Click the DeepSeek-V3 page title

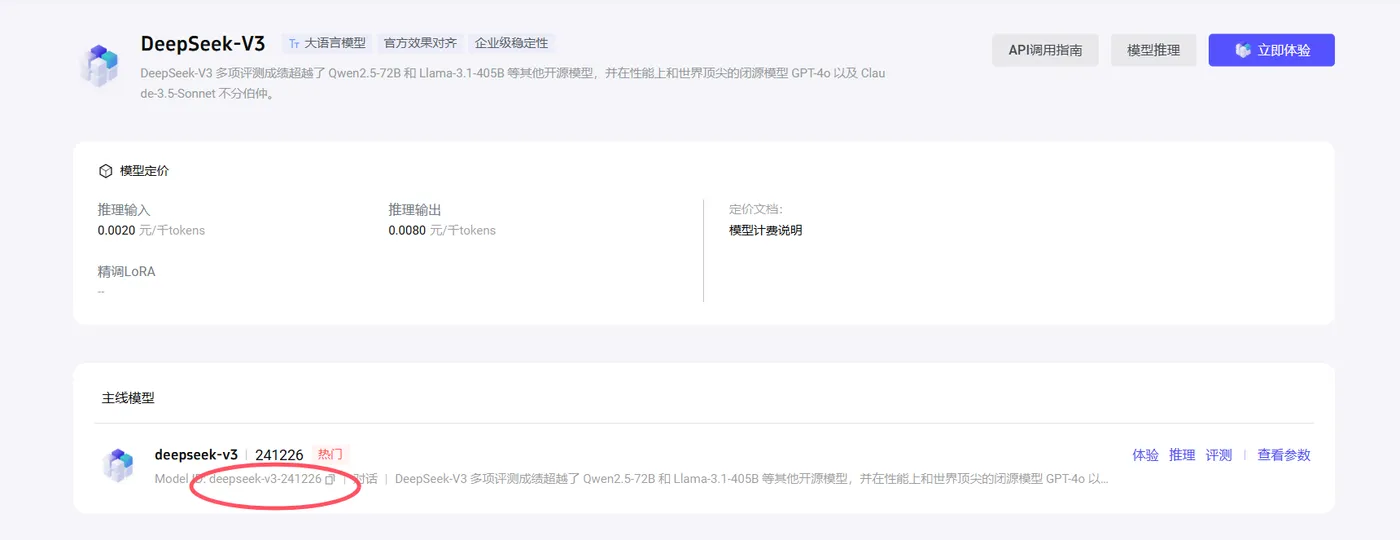(203, 44)
